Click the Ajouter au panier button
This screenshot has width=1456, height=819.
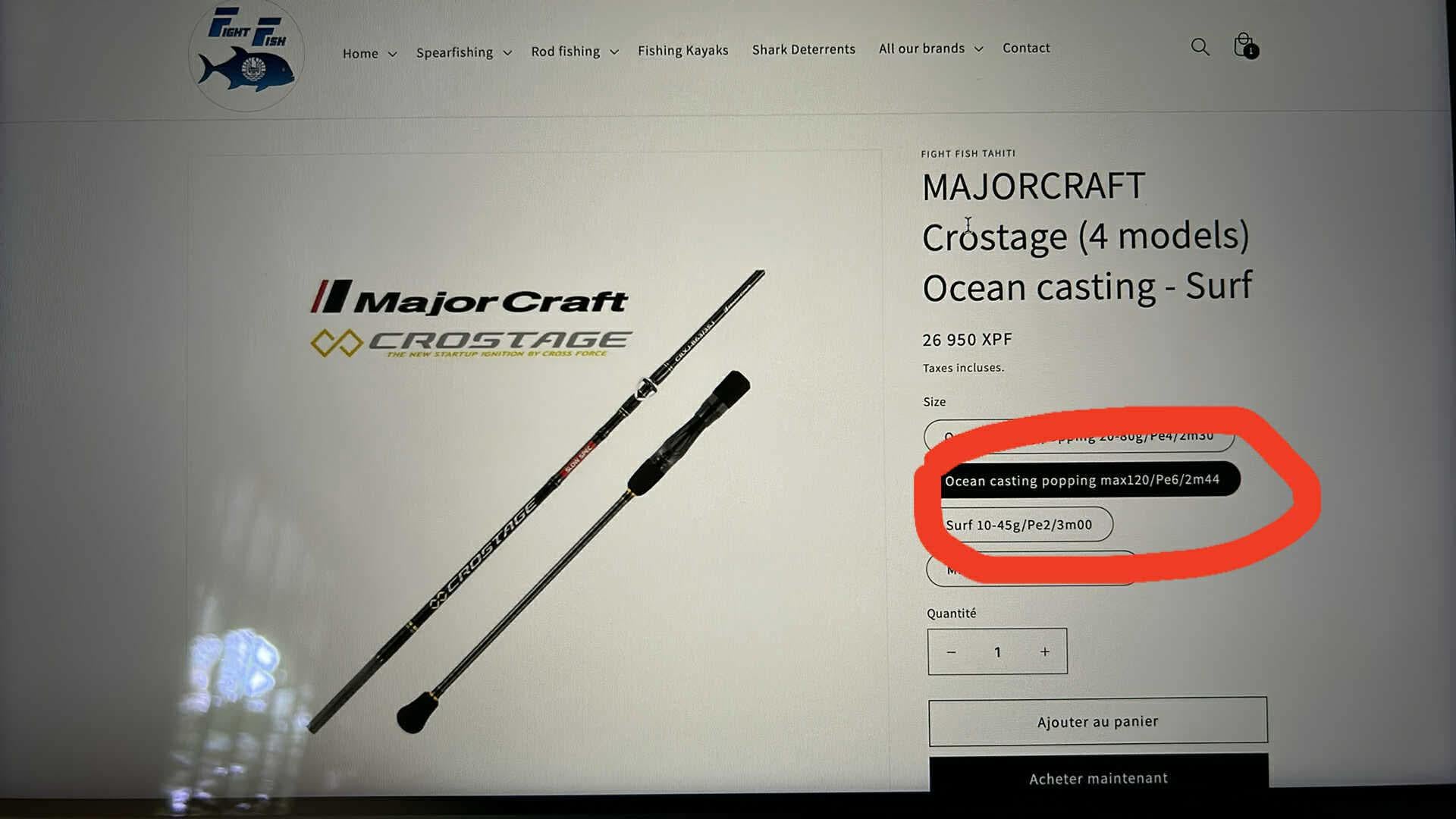[x=1097, y=721]
